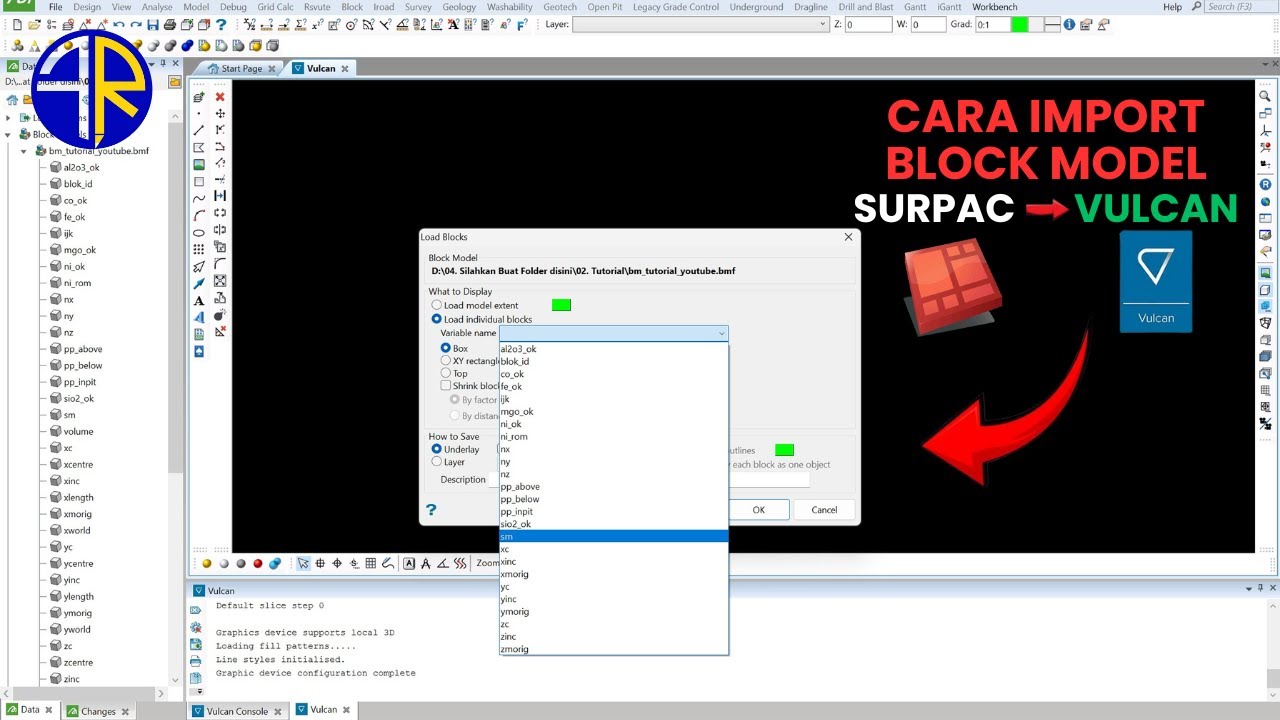
Task: Switch to the Vulcan Console tab
Action: coord(237,711)
